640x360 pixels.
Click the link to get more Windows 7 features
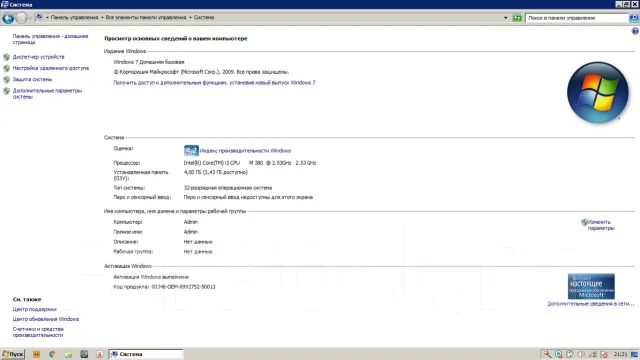point(214,82)
